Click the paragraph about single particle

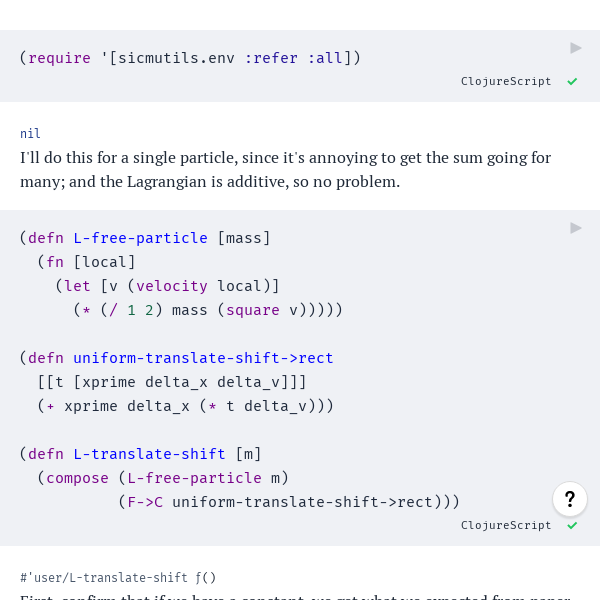(x=285, y=170)
